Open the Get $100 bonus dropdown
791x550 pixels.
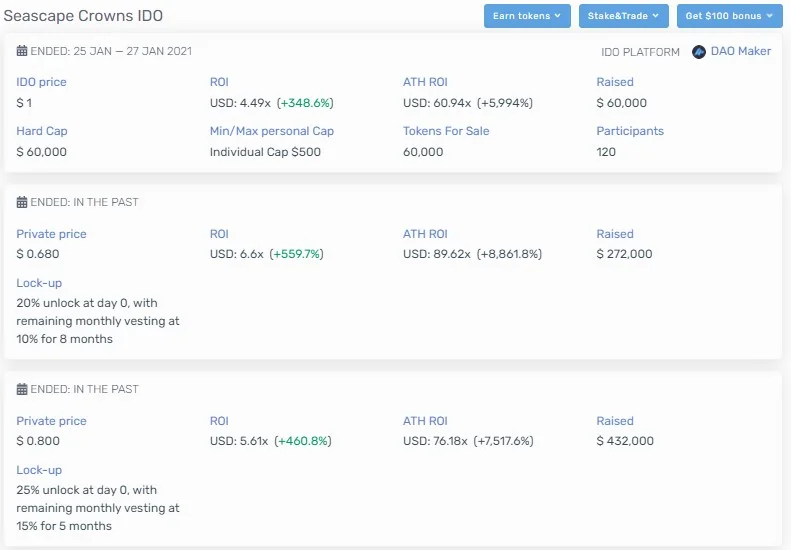[x=729, y=16]
